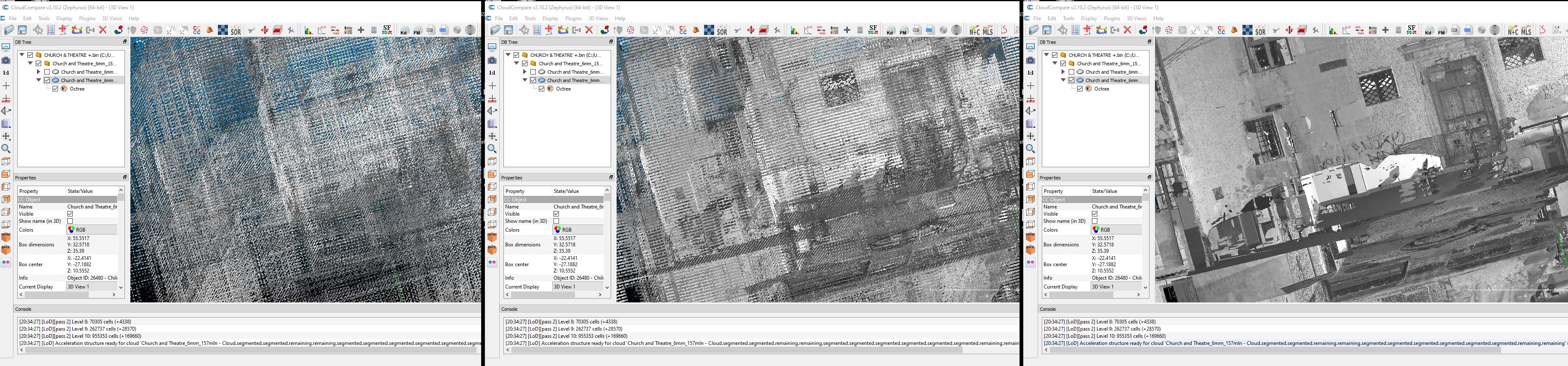The height and width of the screenshot is (366, 1568).
Task: Uncheck the Octree checkbox in the left window
Action: pos(56,89)
